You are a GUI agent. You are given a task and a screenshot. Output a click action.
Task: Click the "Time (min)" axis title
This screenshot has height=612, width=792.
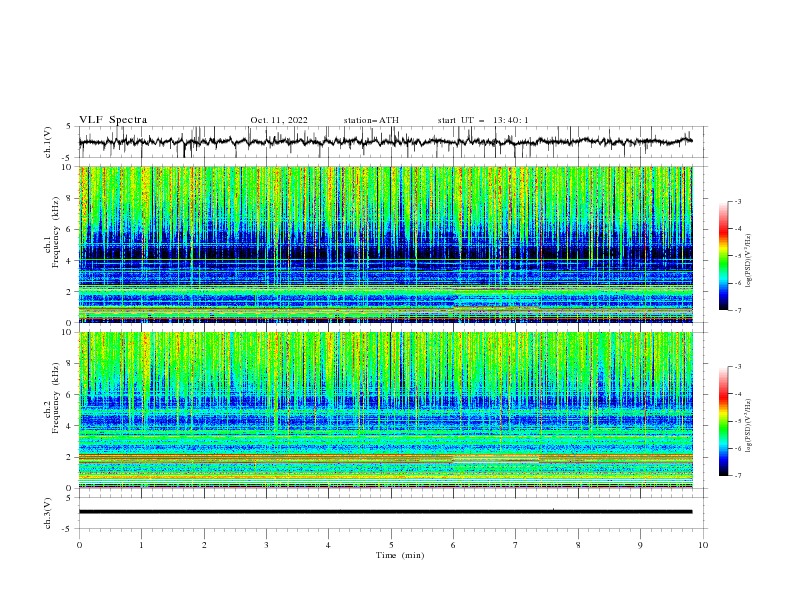pos(400,555)
